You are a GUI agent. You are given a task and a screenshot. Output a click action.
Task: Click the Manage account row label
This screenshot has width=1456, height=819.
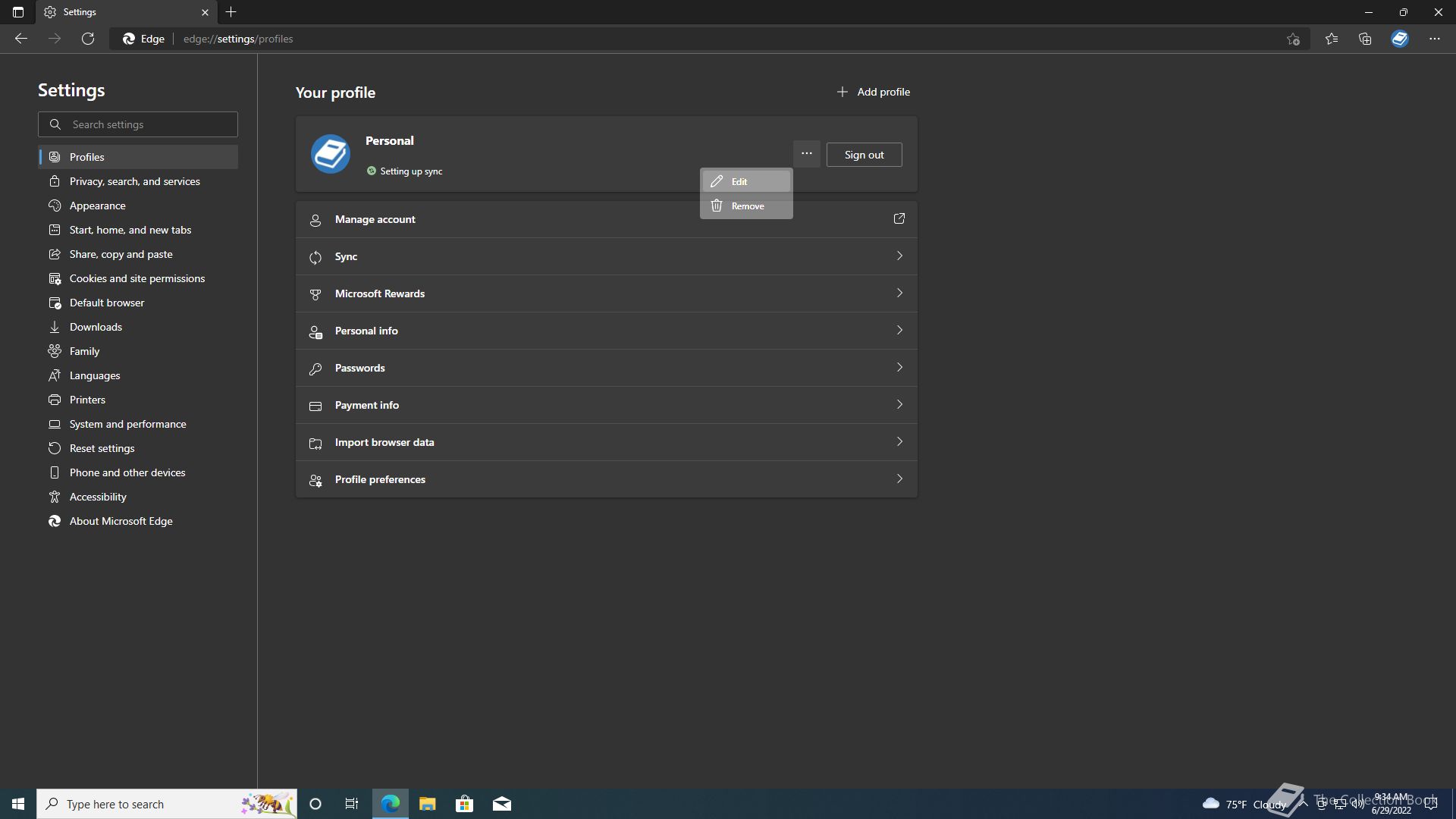point(375,219)
